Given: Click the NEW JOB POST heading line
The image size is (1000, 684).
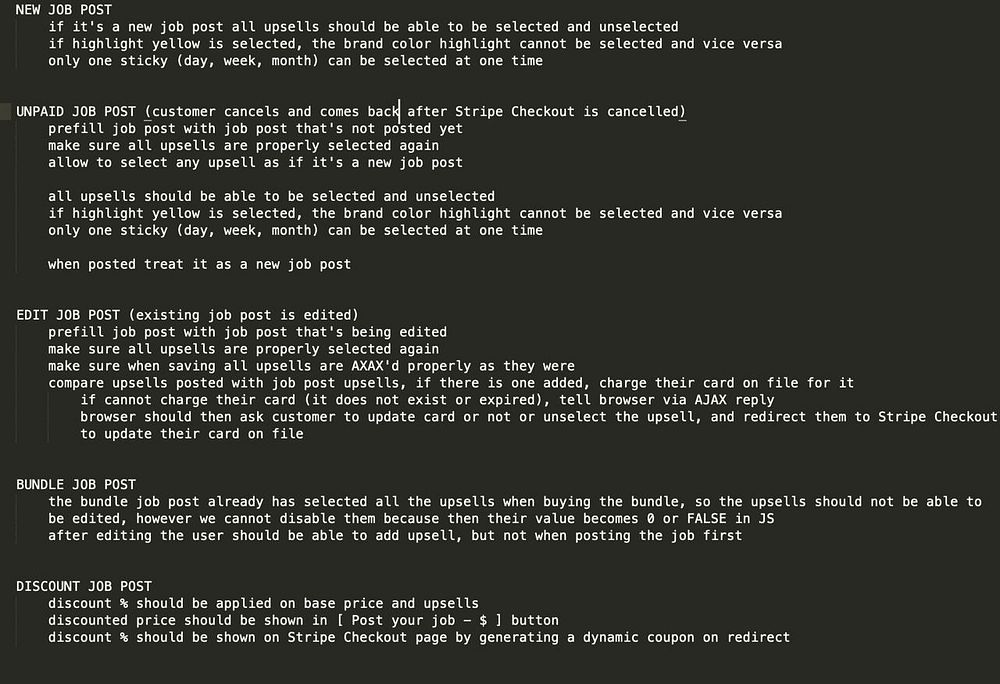Looking at the screenshot, I should point(64,10).
